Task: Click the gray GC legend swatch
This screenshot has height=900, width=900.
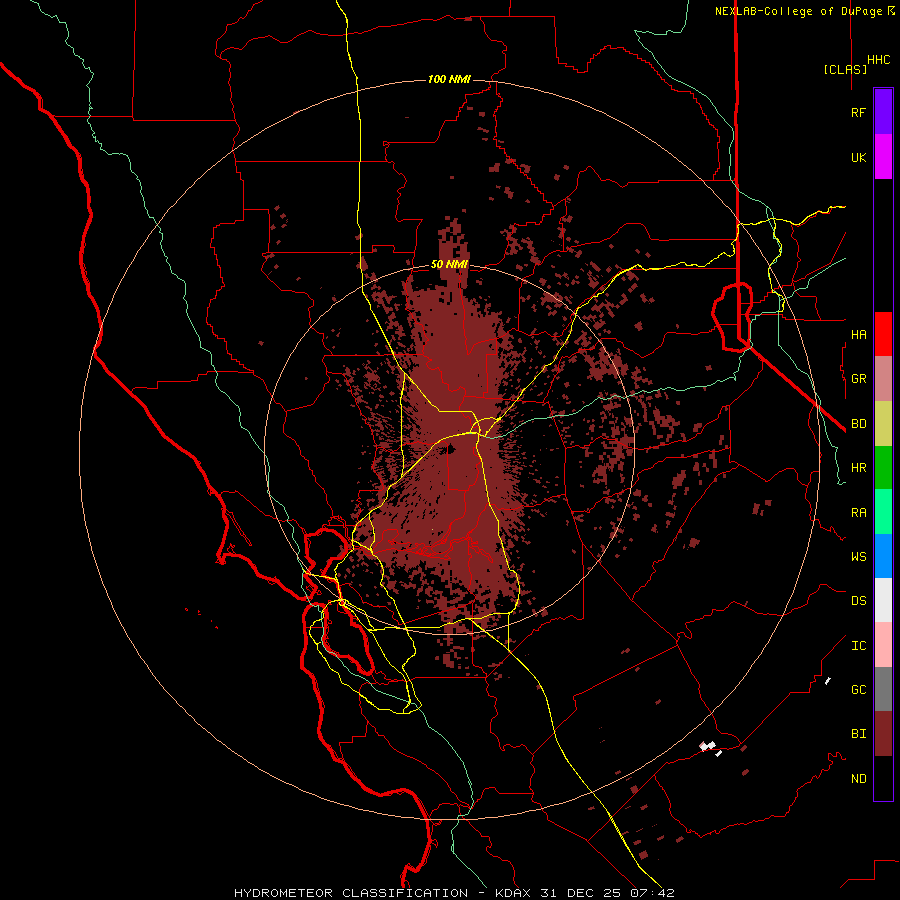Action: (x=883, y=689)
